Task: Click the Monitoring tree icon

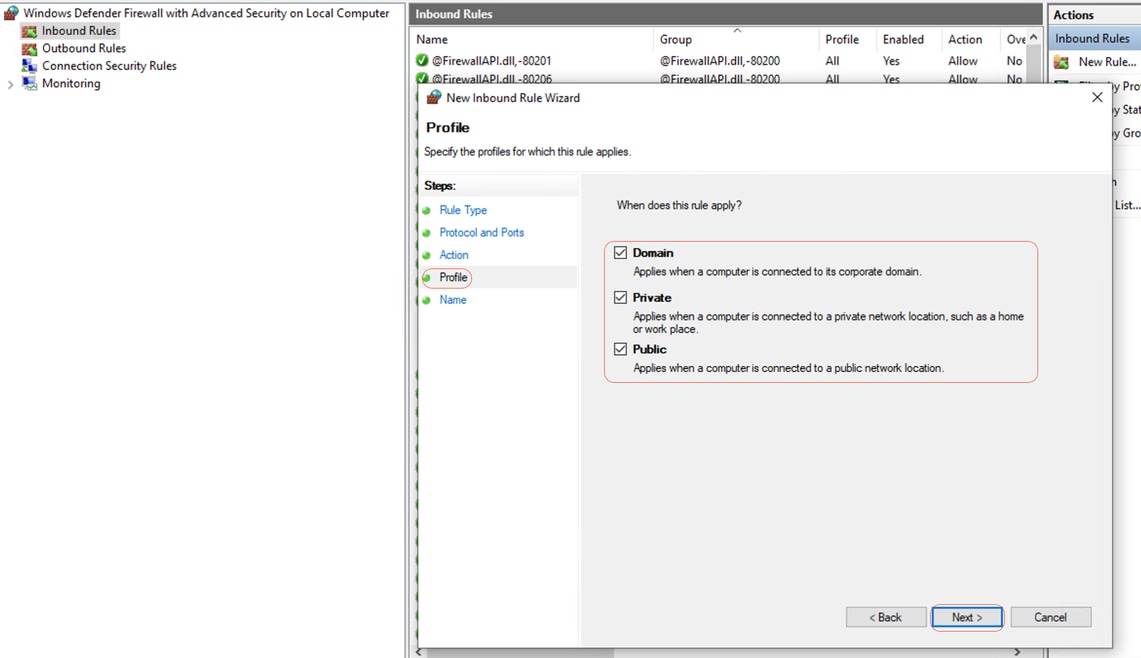Action: [29, 83]
